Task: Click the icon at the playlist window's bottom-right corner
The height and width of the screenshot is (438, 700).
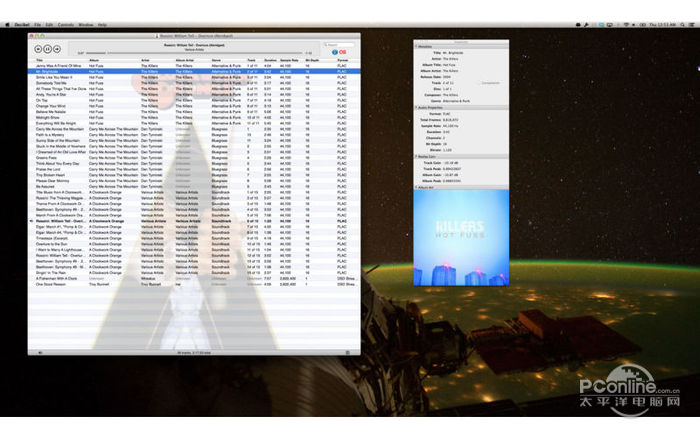Action: [348, 353]
